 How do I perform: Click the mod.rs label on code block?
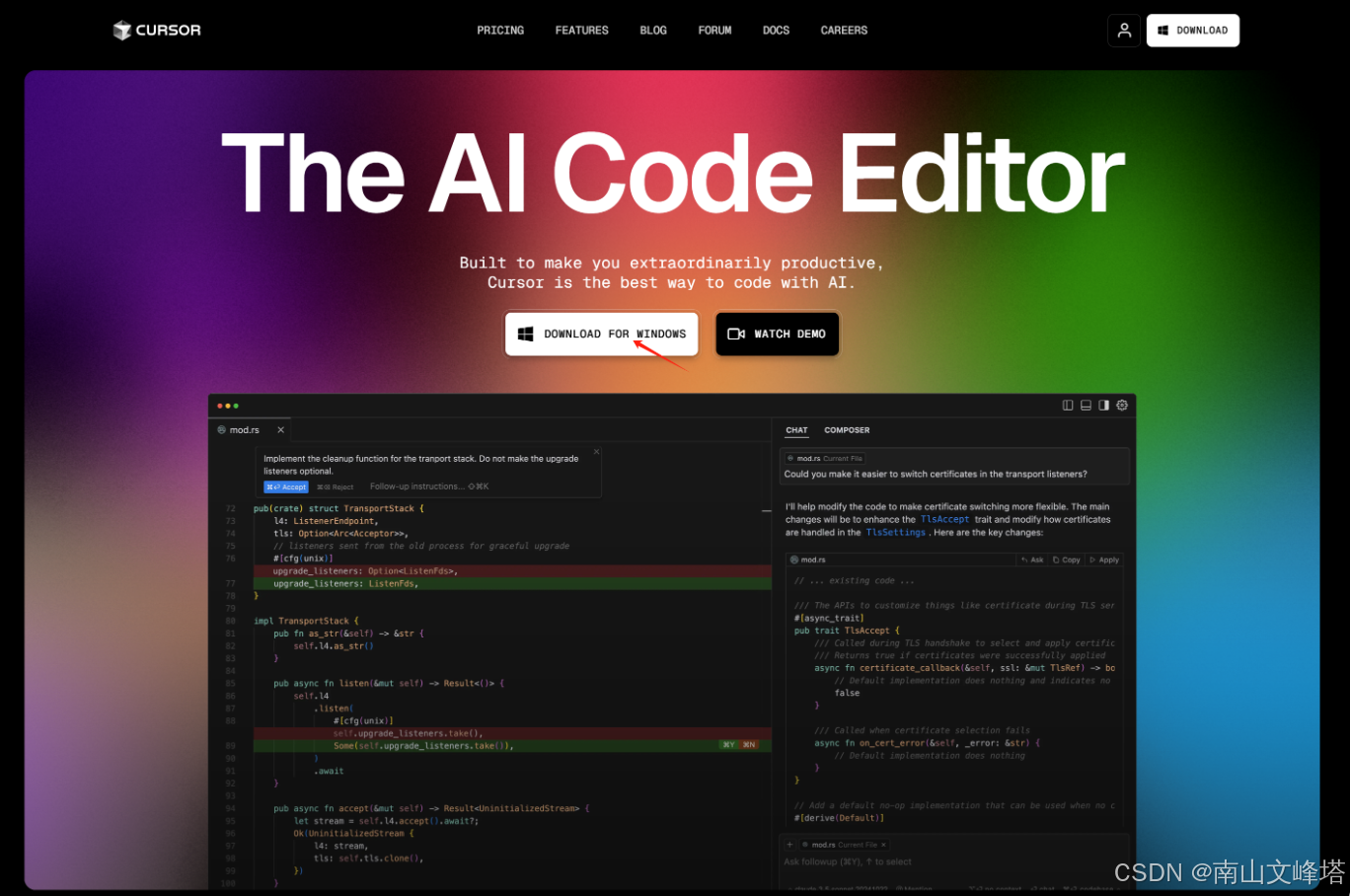pyautogui.click(x=808, y=560)
